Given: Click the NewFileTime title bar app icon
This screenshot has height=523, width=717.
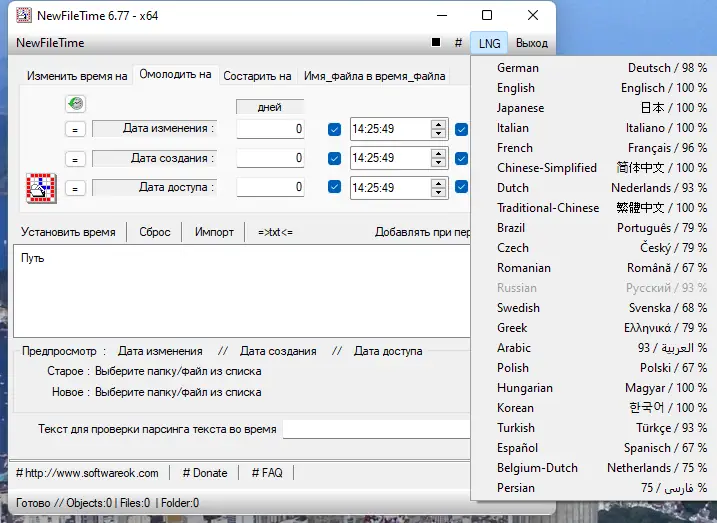Looking at the screenshot, I should click(x=24, y=16).
